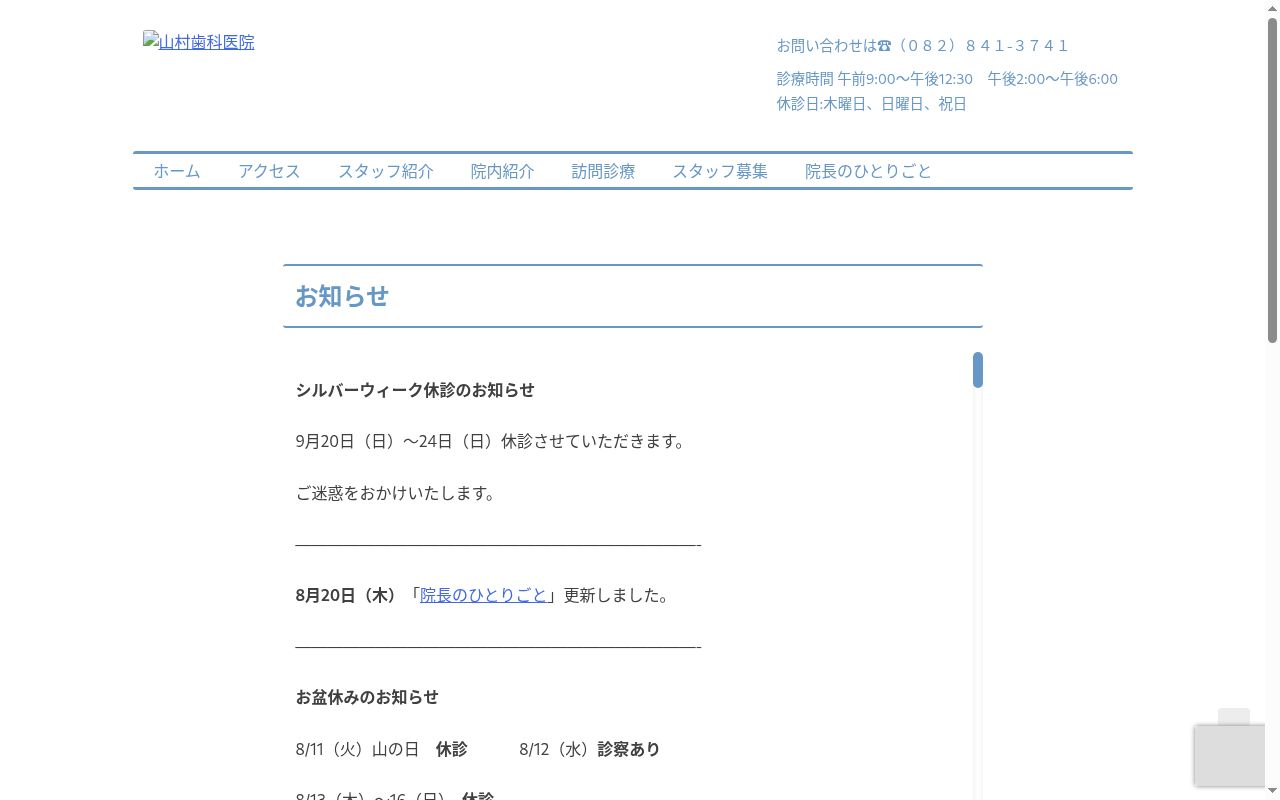Viewport: 1280px width, 800px height.
Task: Click the ご迷惑をおかけいたします text
Action: click(x=399, y=493)
